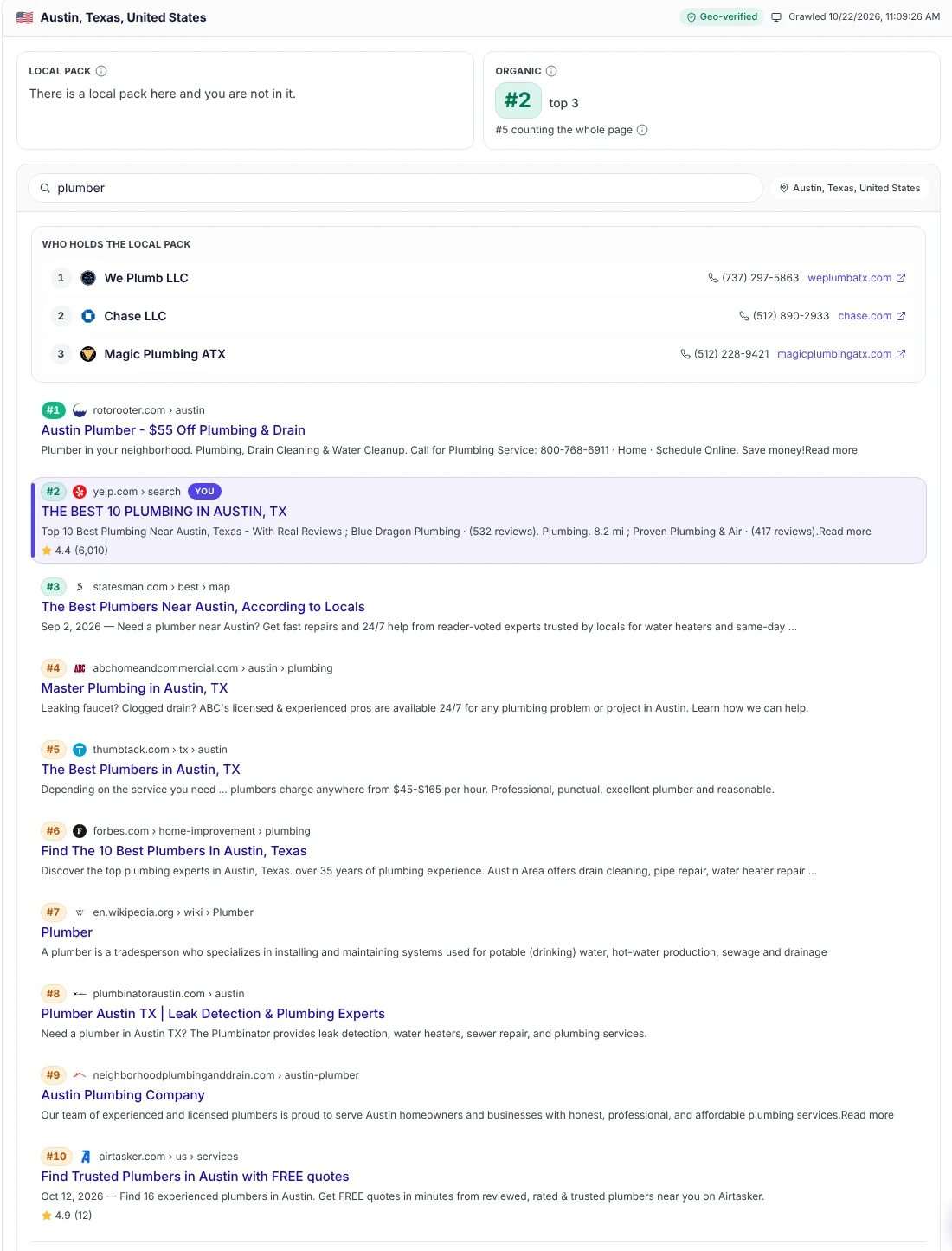Click the #10 rank badge for airtasker
Screen dimensions: 952x1251
click(56, 1157)
